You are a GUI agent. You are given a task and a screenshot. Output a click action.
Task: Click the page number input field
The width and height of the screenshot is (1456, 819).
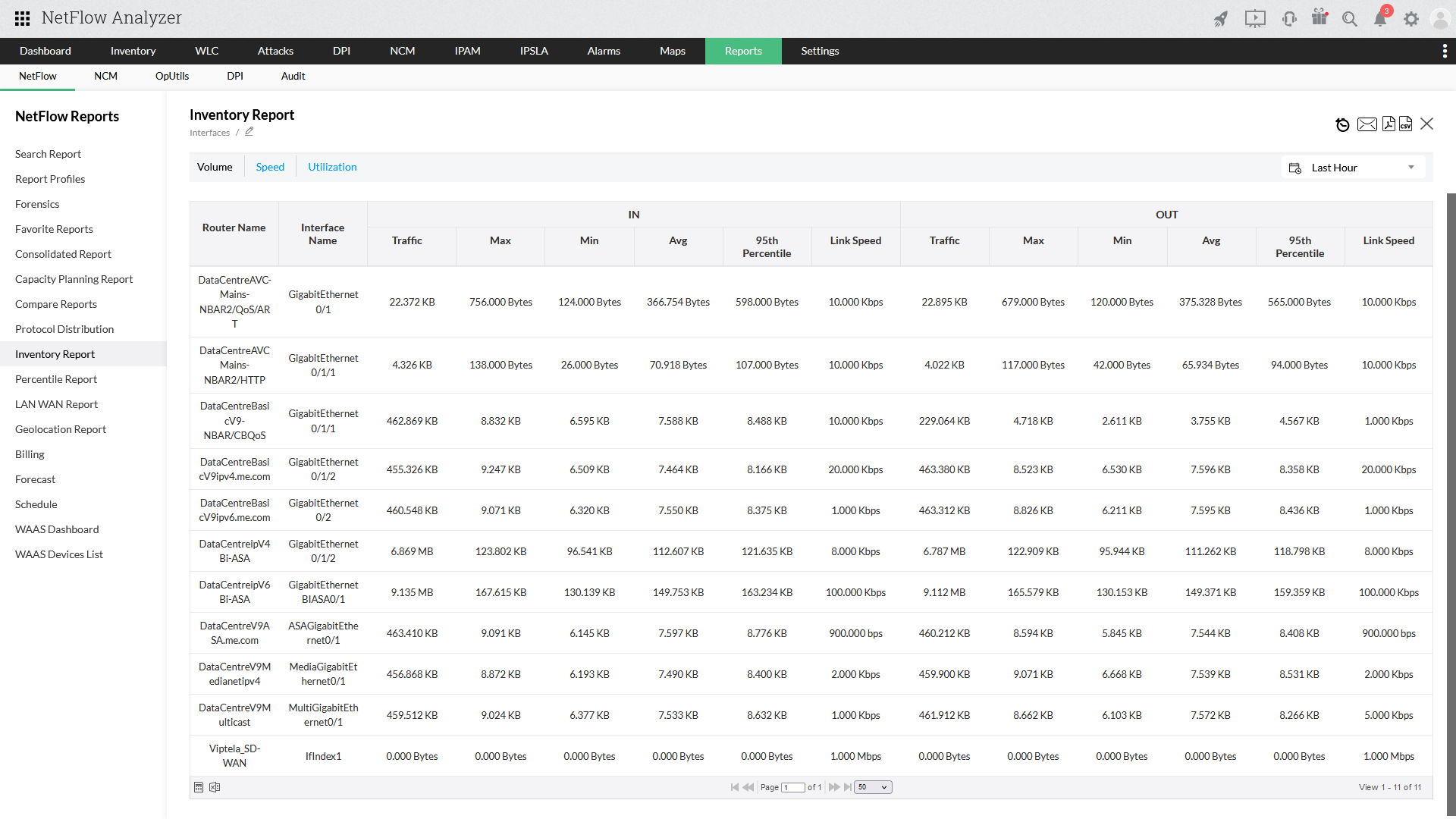[793, 787]
